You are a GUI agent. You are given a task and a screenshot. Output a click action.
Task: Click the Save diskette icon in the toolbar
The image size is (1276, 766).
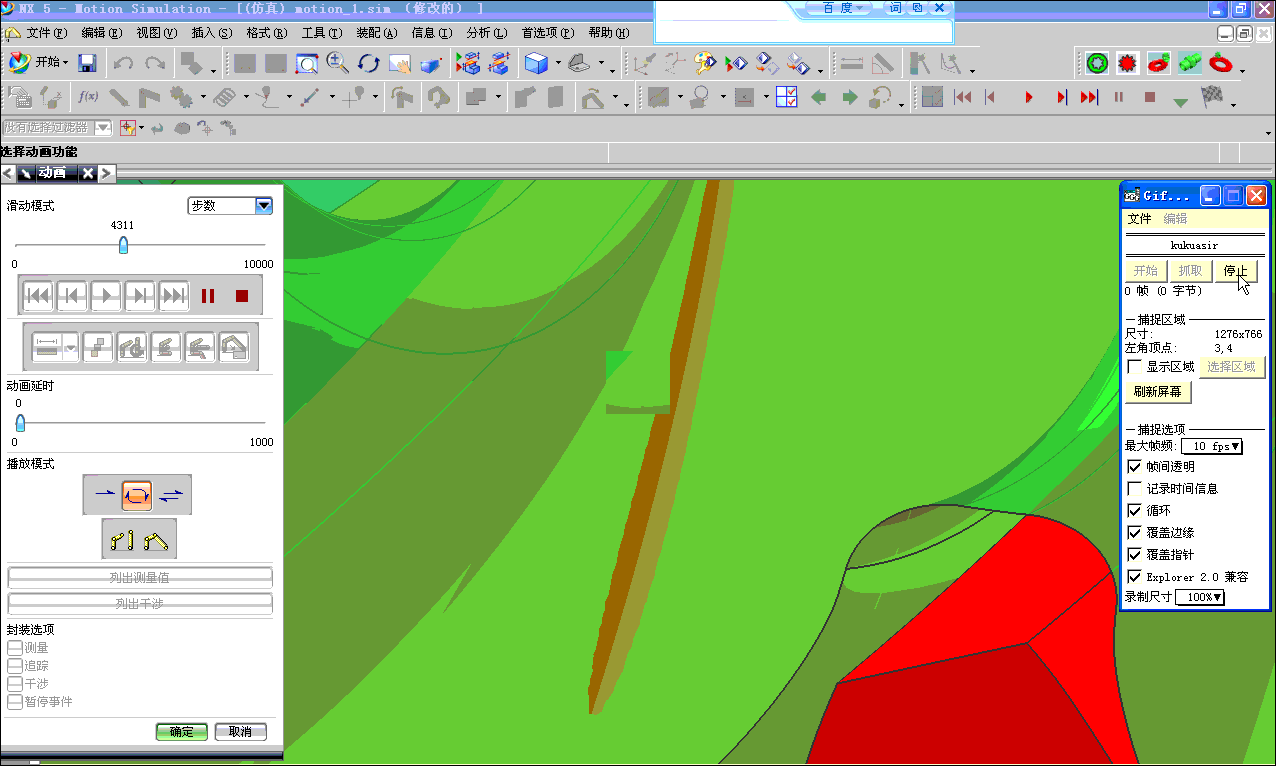click(x=87, y=63)
